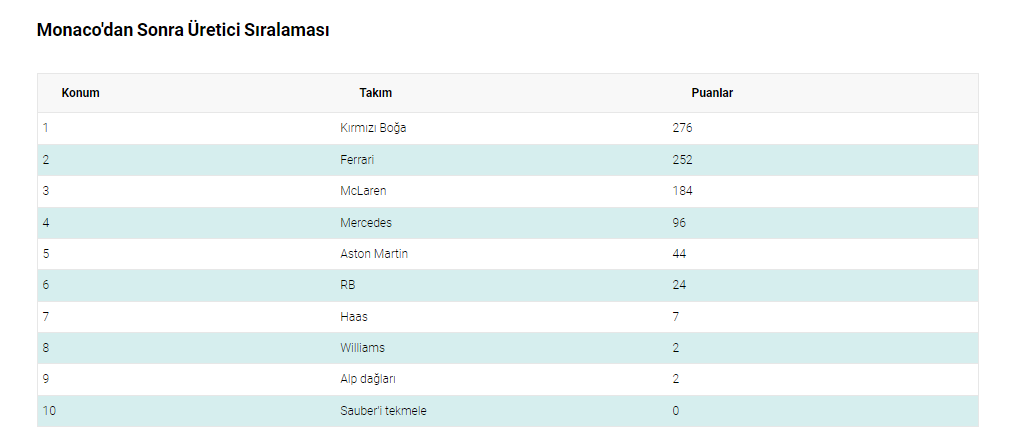Click the Takım column header
Viewport: 1009px width, 444px height.
pyautogui.click(x=375, y=93)
